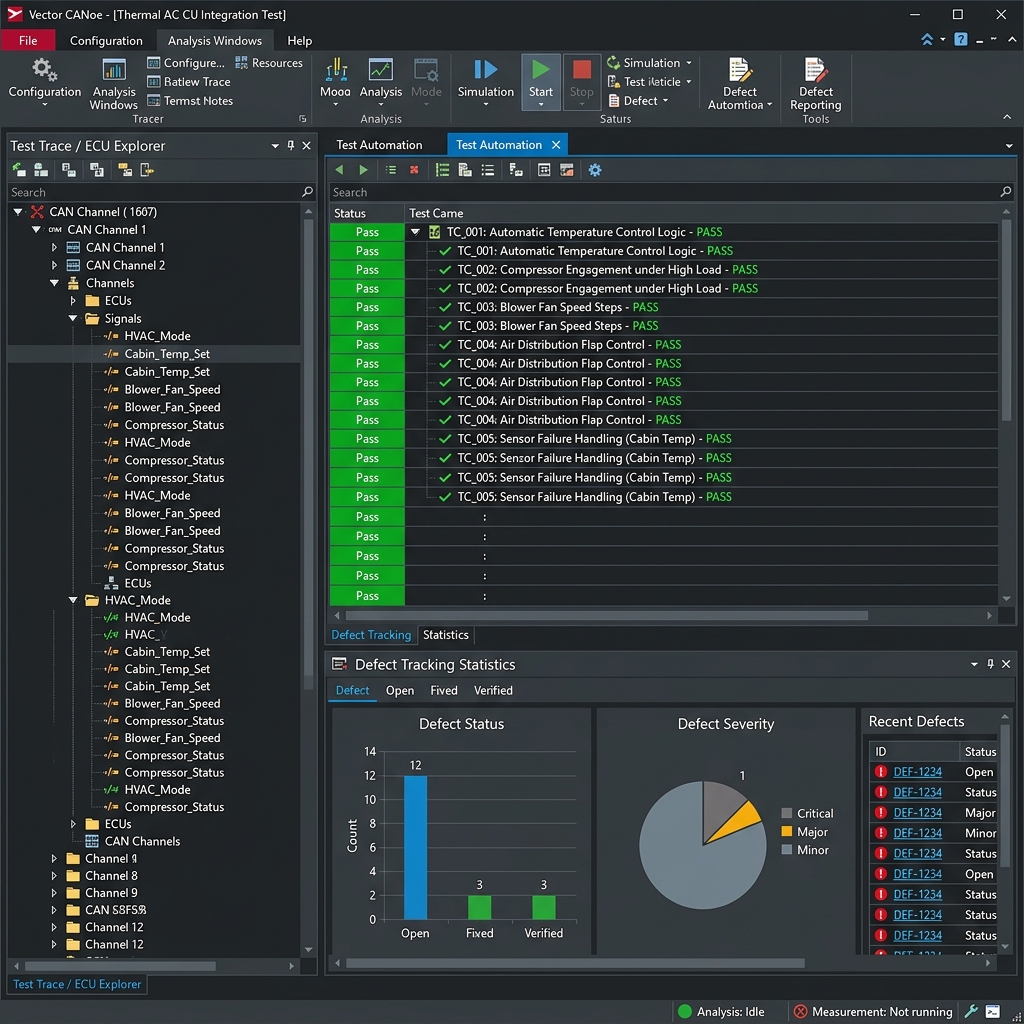Click the red Stop button
Image resolution: width=1024 pixels, height=1024 pixels.
(x=581, y=81)
